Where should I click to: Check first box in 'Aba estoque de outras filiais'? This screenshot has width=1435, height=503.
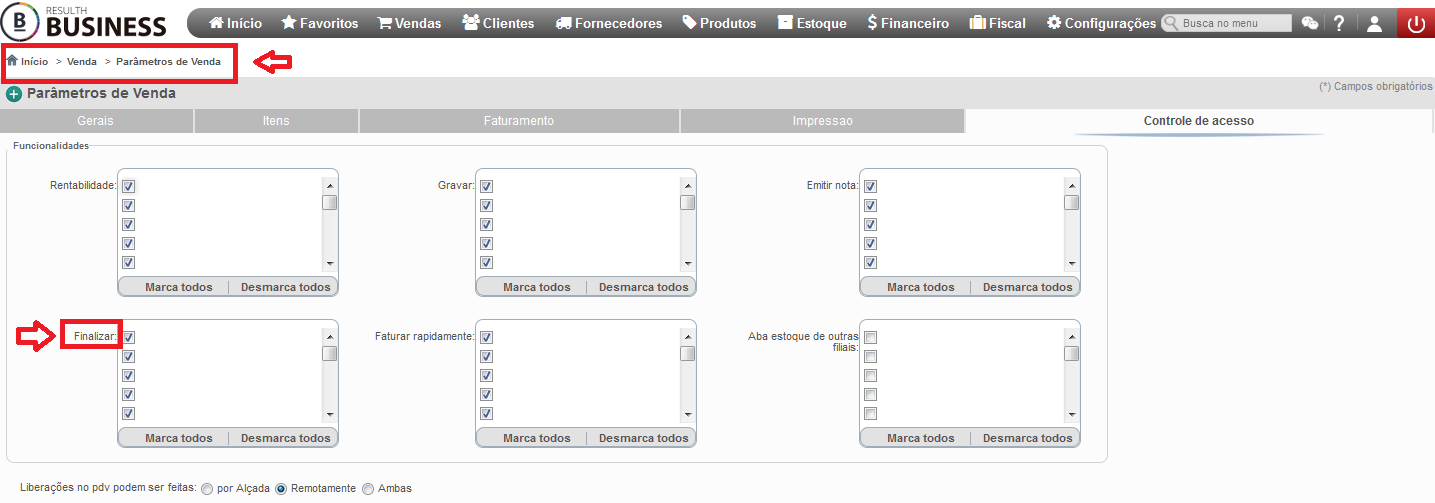pos(870,337)
